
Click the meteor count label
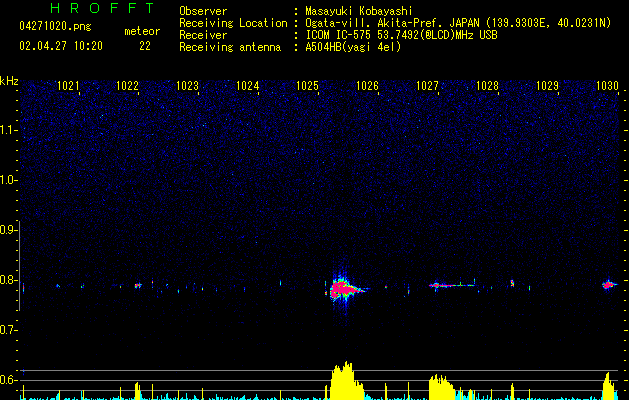(x=142, y=31)
